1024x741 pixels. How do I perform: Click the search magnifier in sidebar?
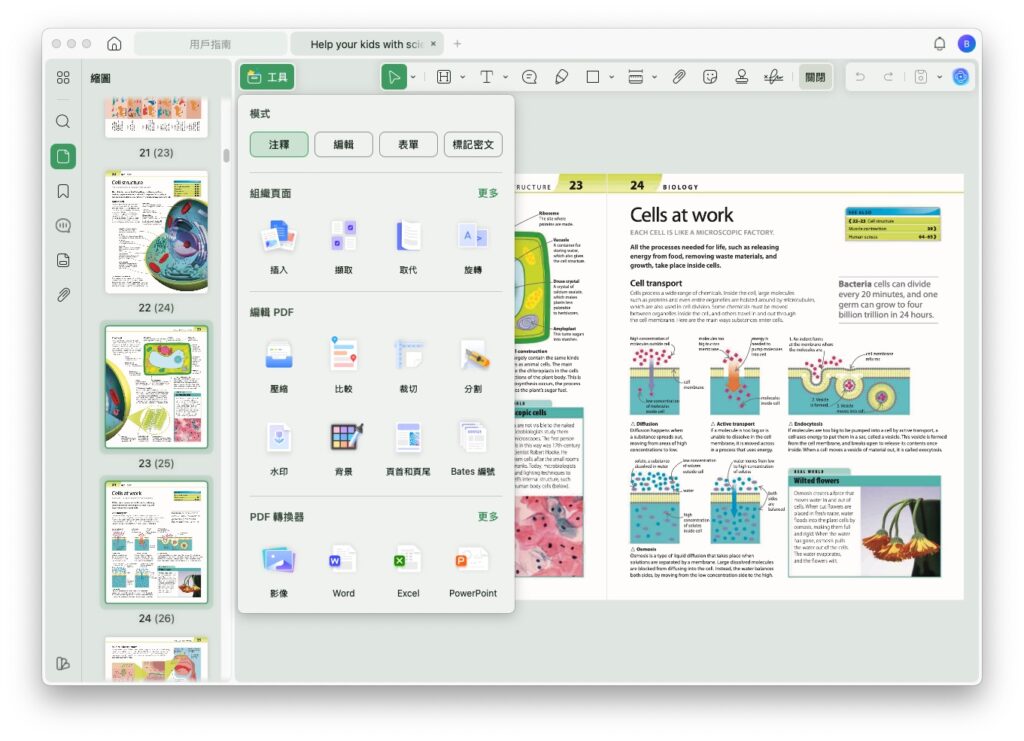click(x=63, y=121)
